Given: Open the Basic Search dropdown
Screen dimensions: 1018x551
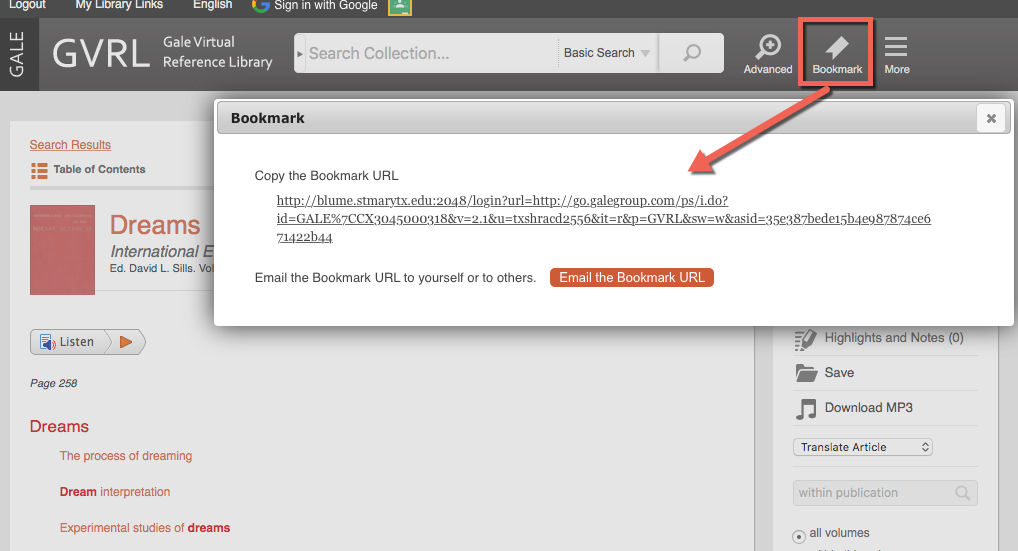Looking at the screenshot, I should pos(606,53).
